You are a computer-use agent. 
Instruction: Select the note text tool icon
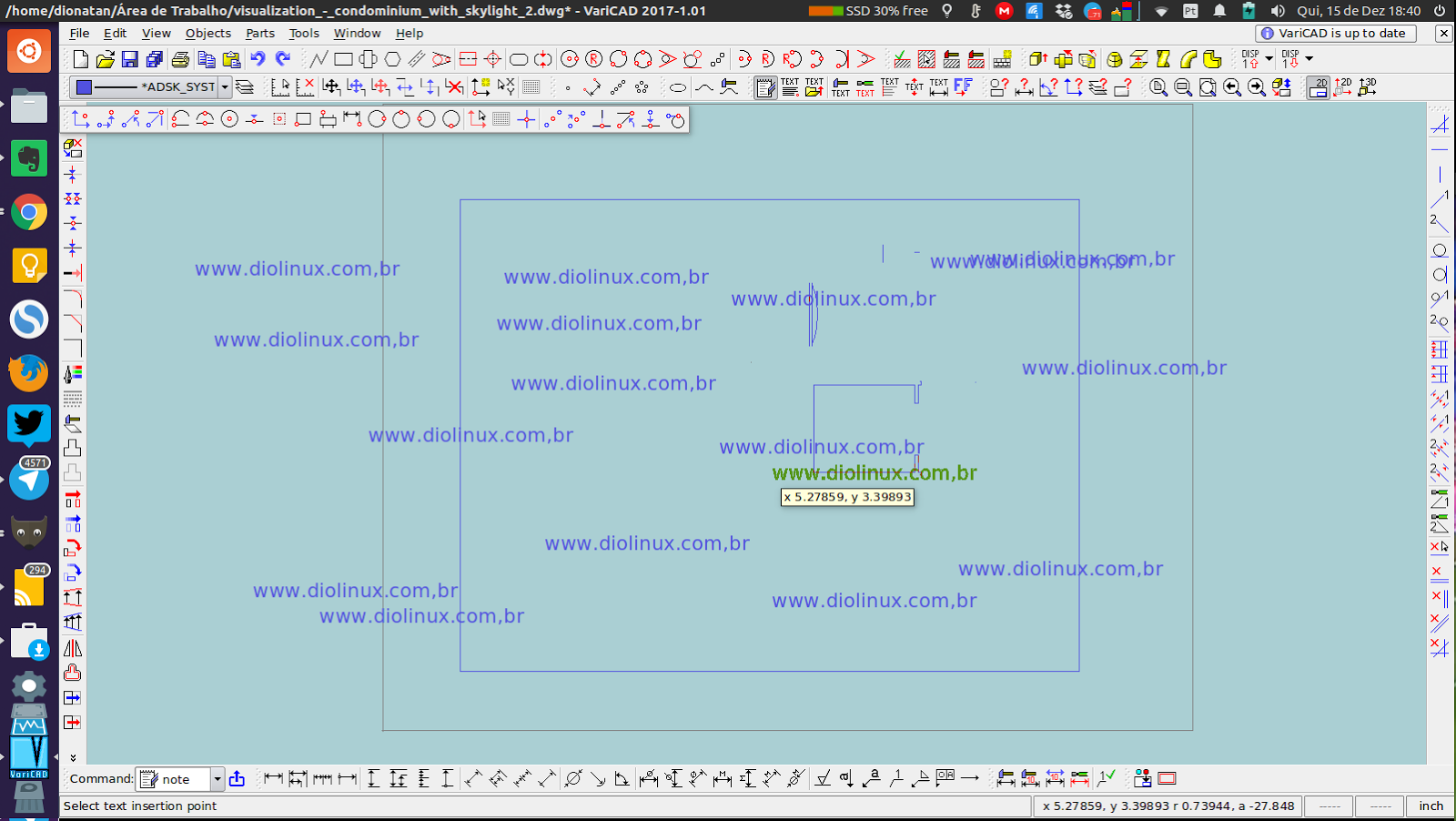765,87
